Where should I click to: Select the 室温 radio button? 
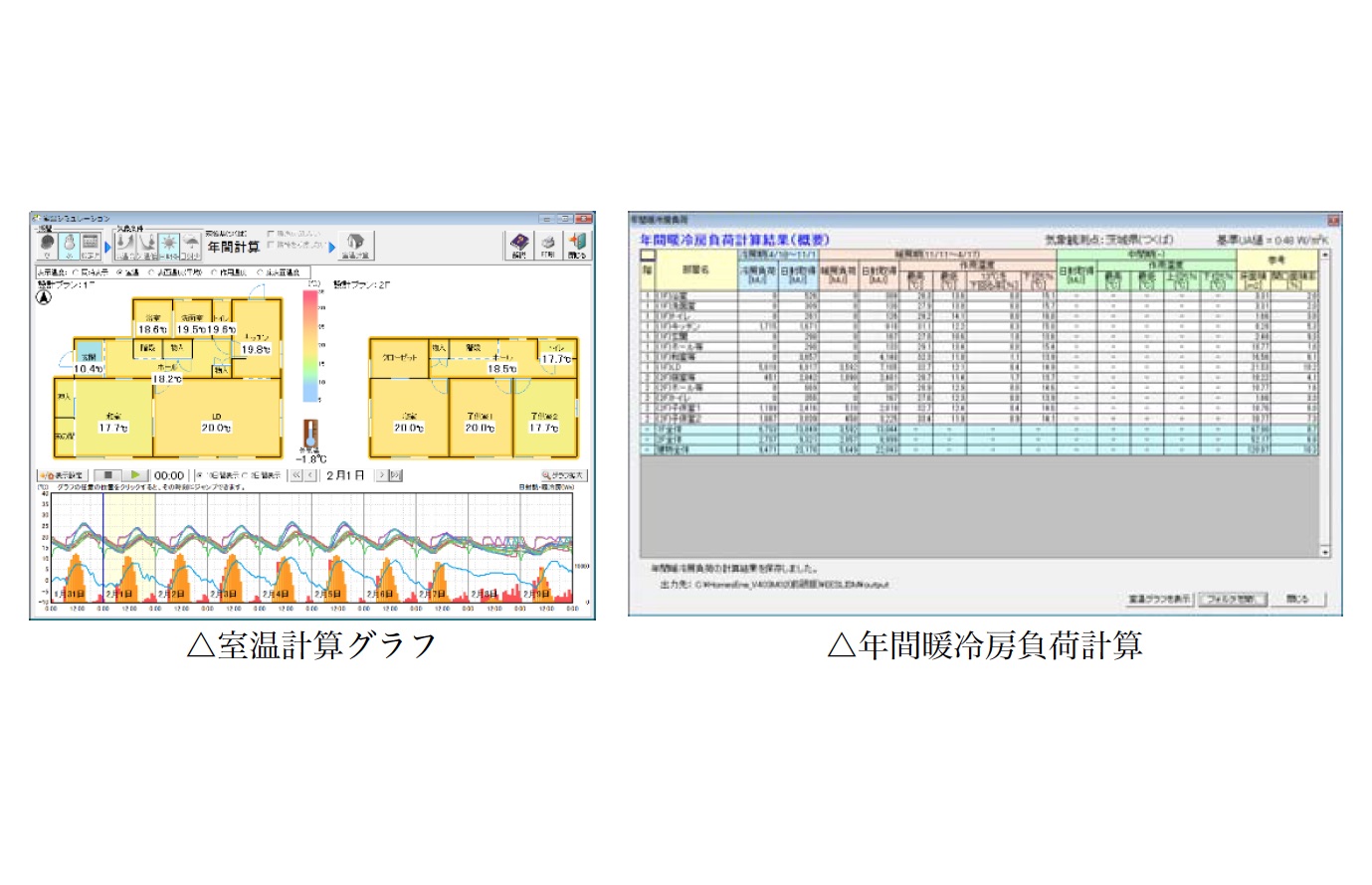pyautogui.click(x=121, y=272)
